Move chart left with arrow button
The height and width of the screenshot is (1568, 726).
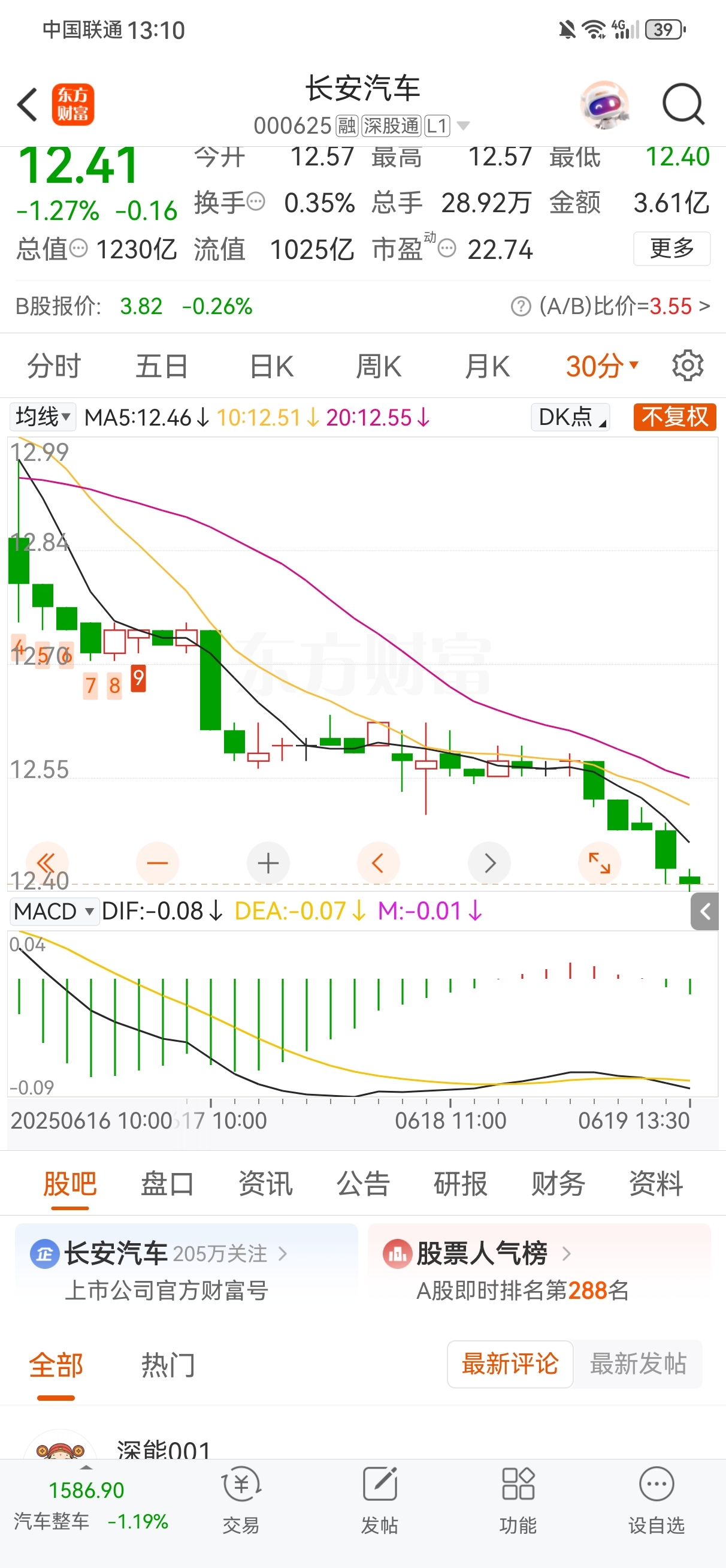click(x=378, y=863)
